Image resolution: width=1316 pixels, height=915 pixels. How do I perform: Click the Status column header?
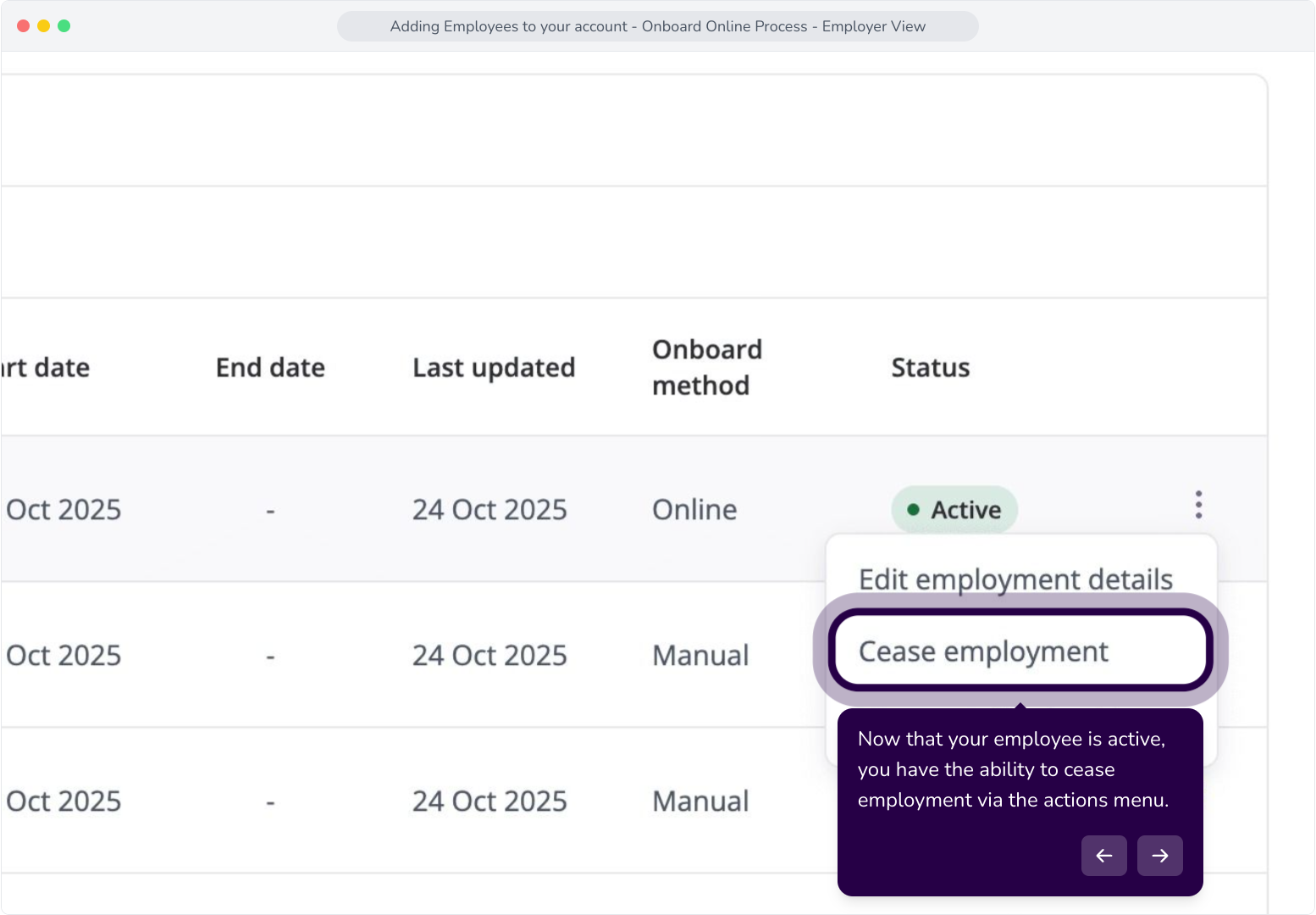click(x=931, y=368)
